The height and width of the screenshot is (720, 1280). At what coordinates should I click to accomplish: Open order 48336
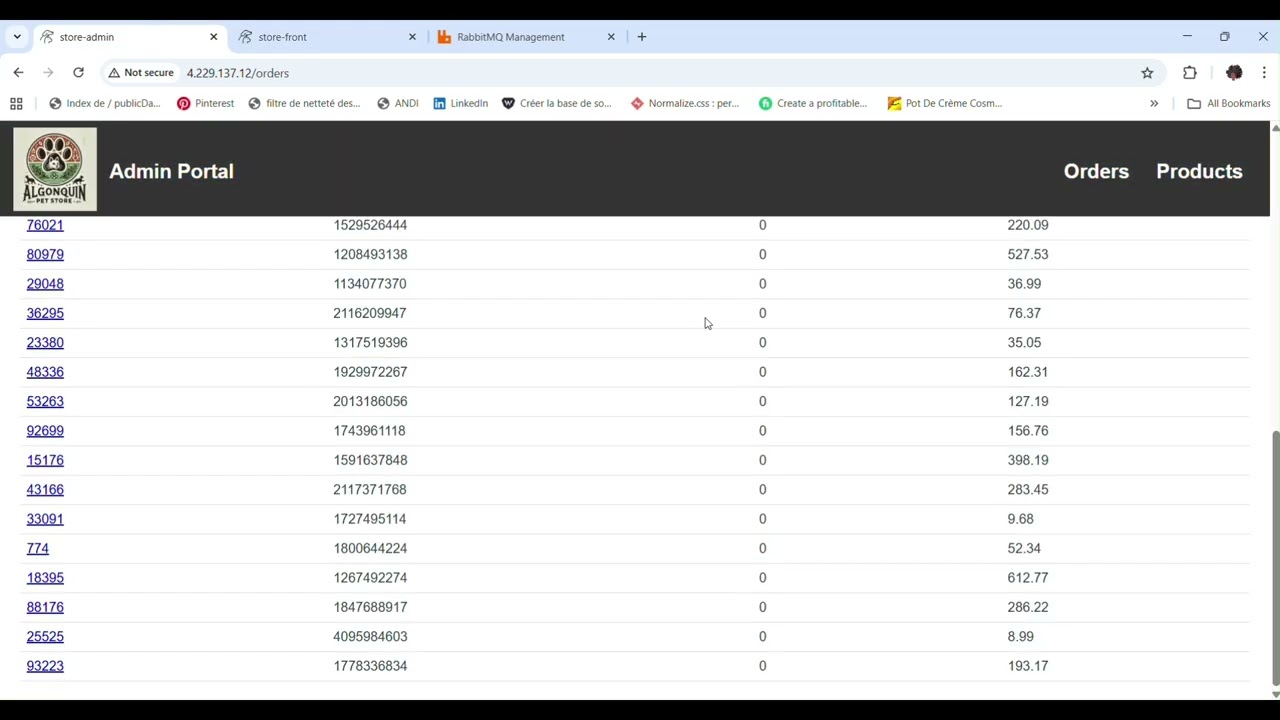45,372
